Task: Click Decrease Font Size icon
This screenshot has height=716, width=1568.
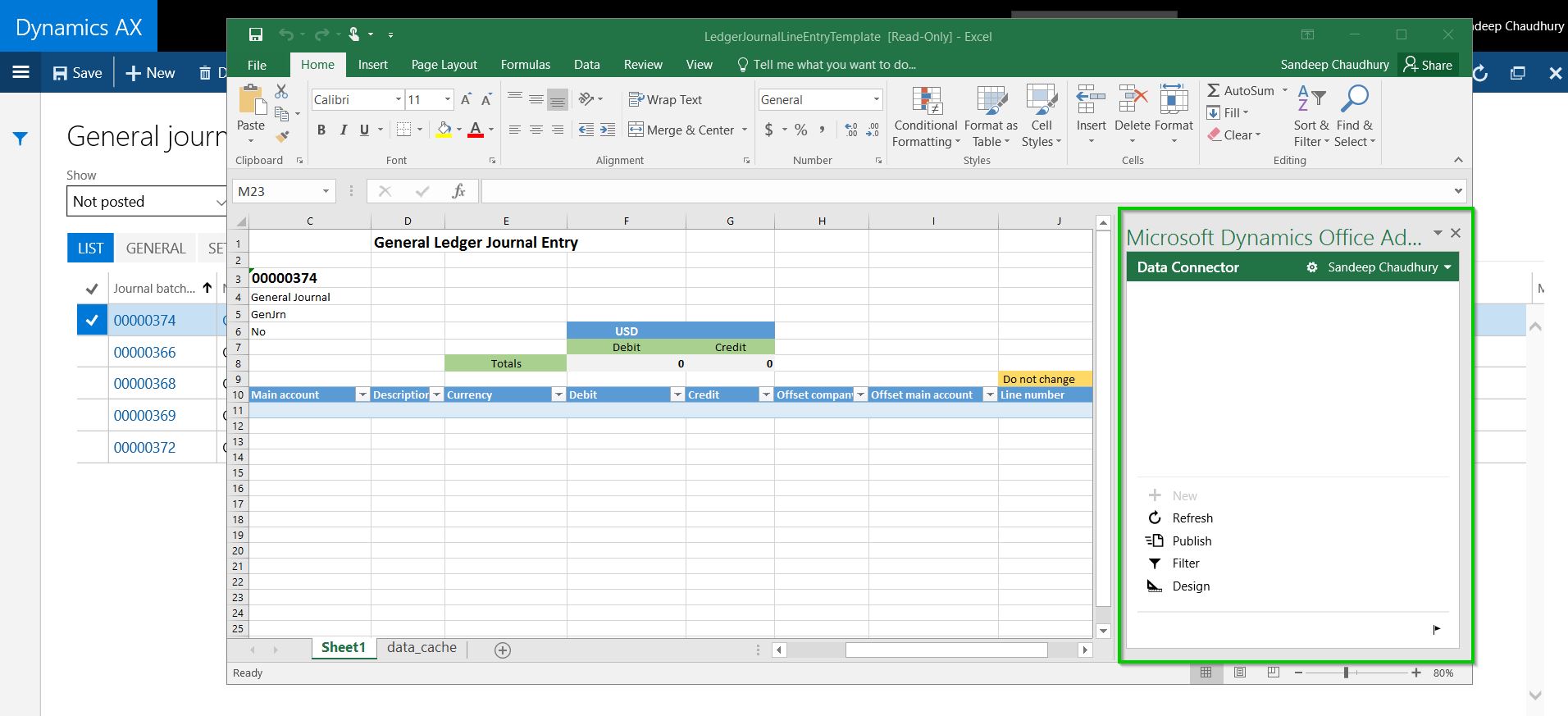Action: (x=486, y=99)
